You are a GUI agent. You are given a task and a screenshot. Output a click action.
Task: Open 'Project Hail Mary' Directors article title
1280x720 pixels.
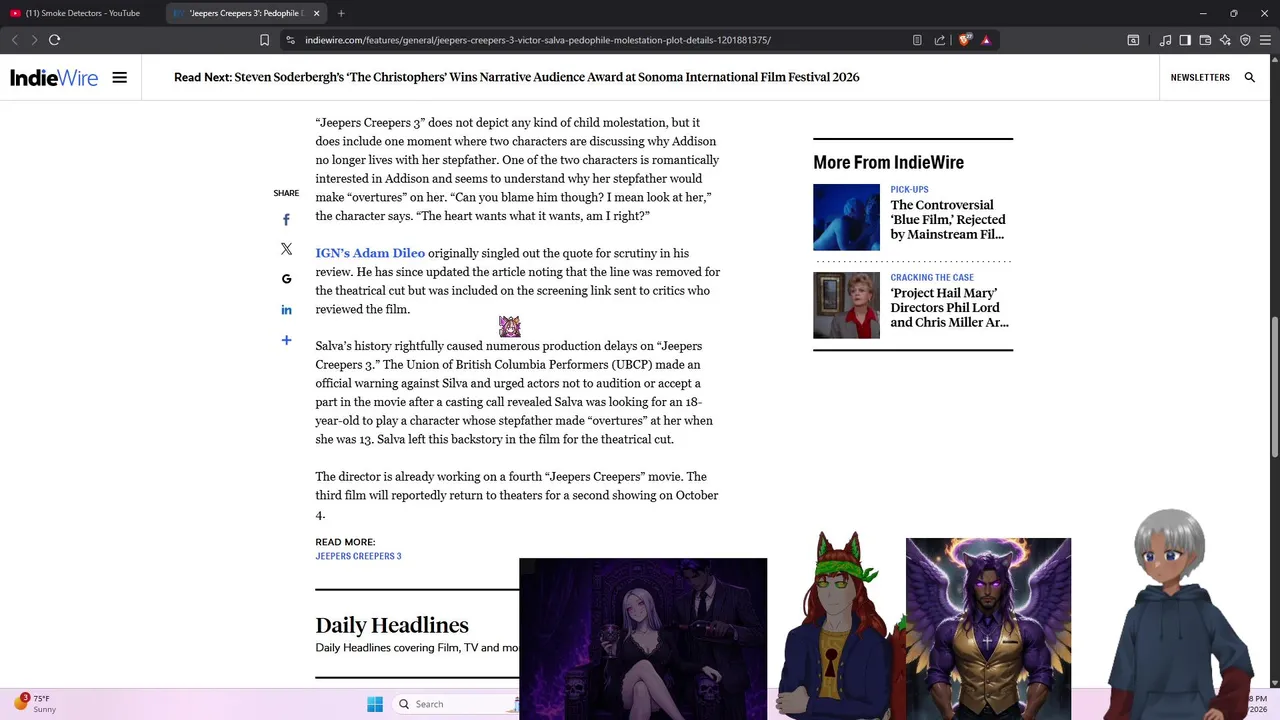(949, 308)
